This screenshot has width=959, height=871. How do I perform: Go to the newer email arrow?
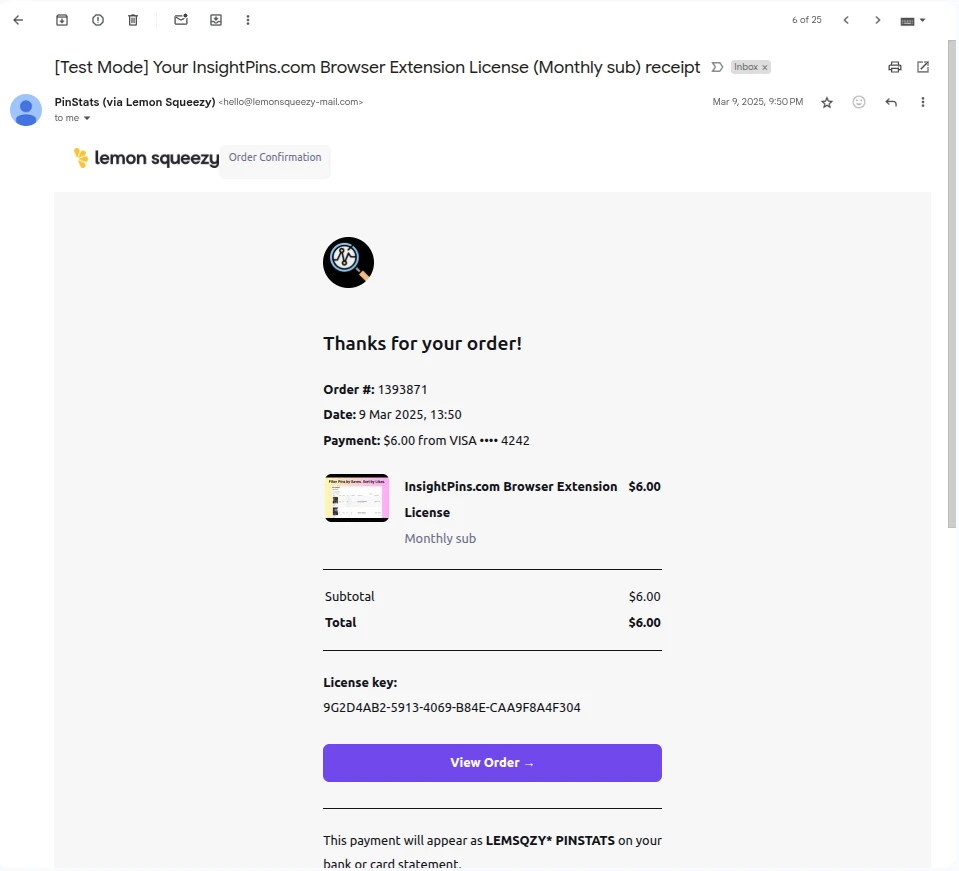pyautogui.click(x=846, y=20)
